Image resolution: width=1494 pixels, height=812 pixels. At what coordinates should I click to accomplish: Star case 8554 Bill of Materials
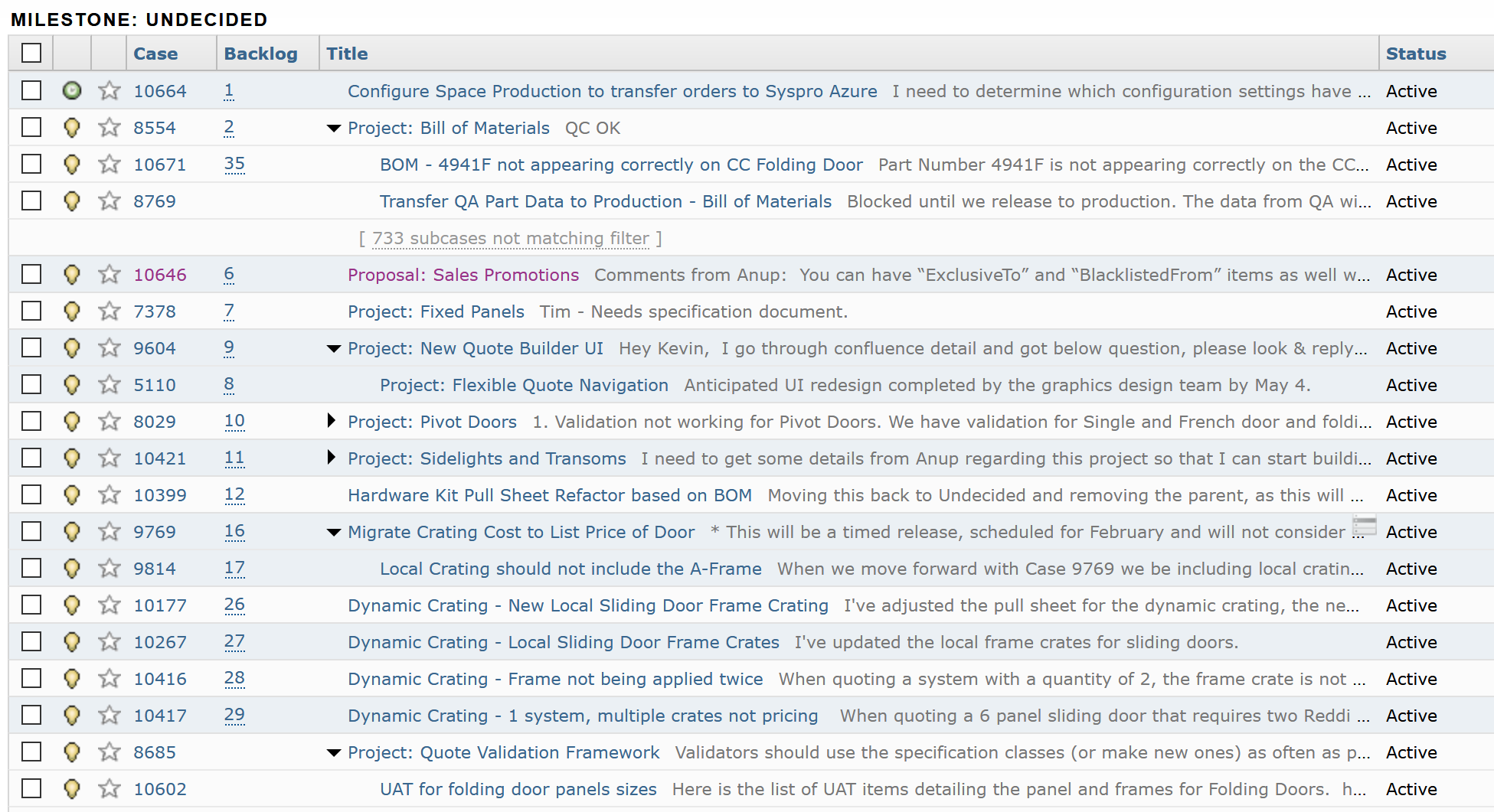pos(110,128)
